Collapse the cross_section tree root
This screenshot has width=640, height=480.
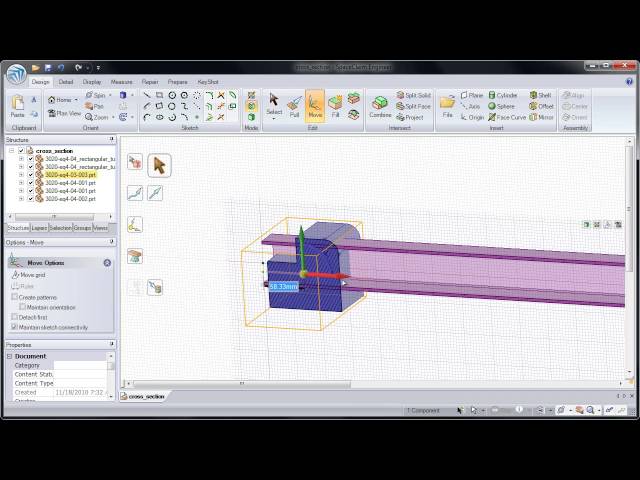11,151
